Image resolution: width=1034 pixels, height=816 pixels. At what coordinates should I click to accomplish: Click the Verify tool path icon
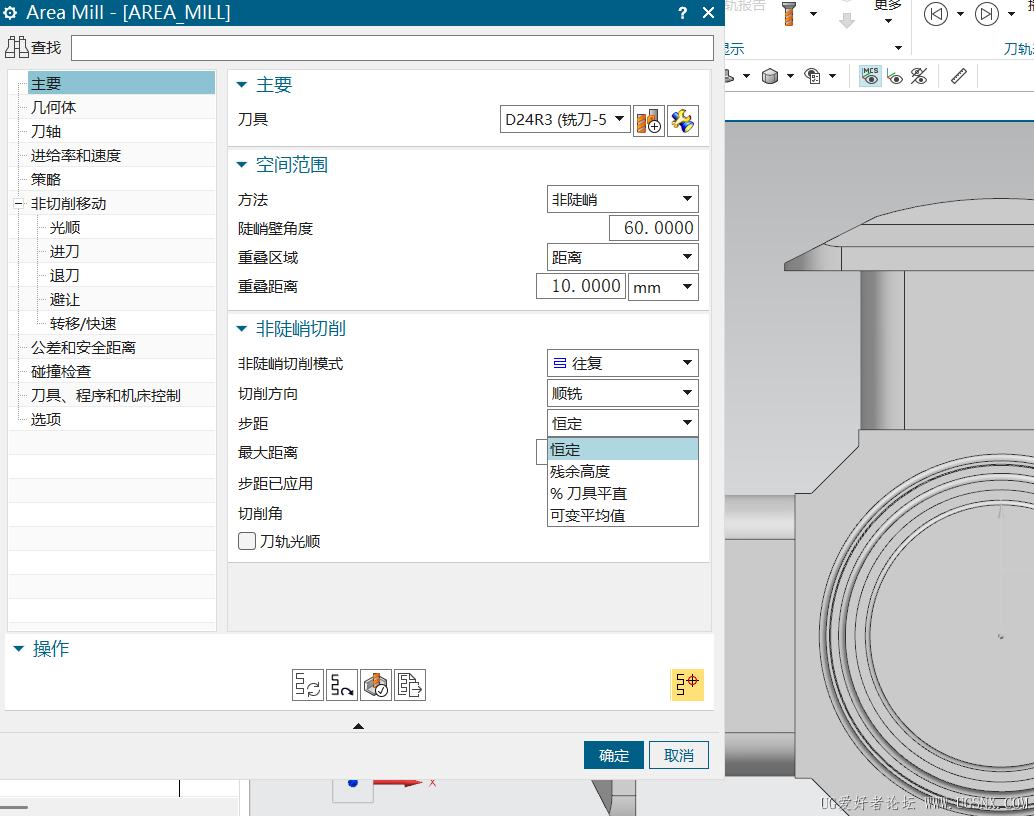(376, 685)
